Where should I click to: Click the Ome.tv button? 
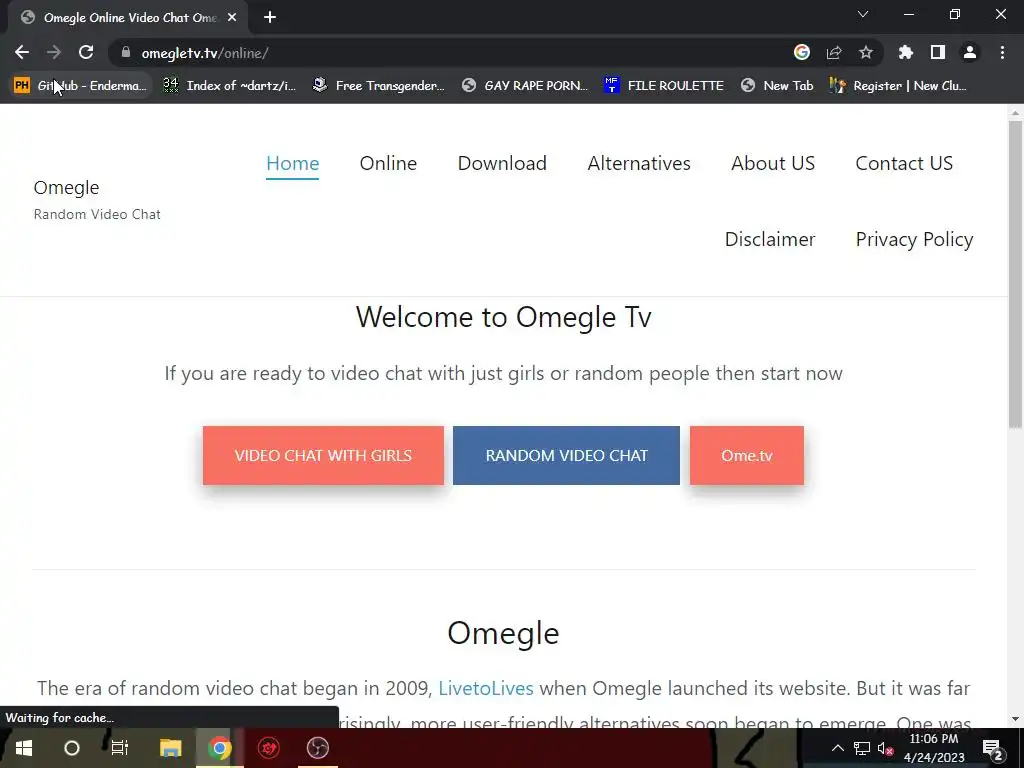point(746,455)
